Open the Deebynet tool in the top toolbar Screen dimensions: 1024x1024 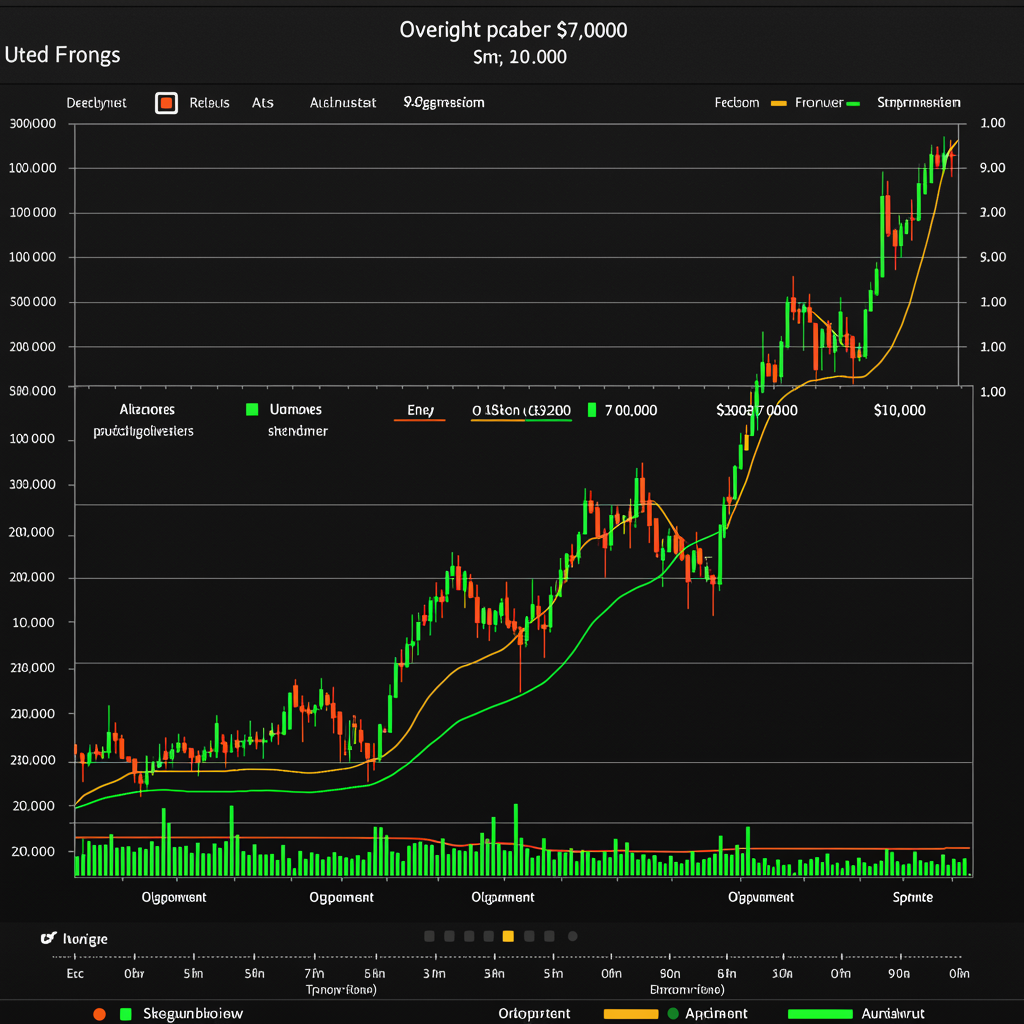pos(96,102)
